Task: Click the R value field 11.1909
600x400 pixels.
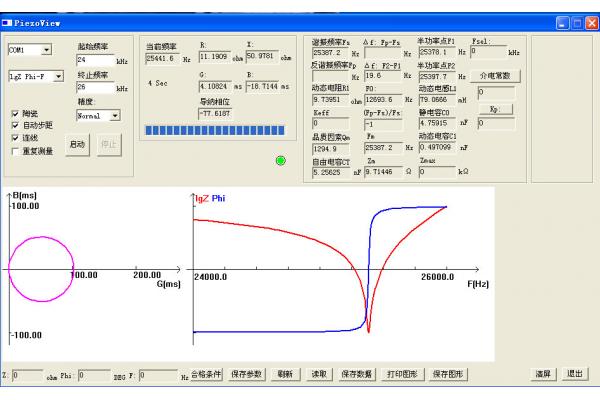Action: (x=215, y=57)
